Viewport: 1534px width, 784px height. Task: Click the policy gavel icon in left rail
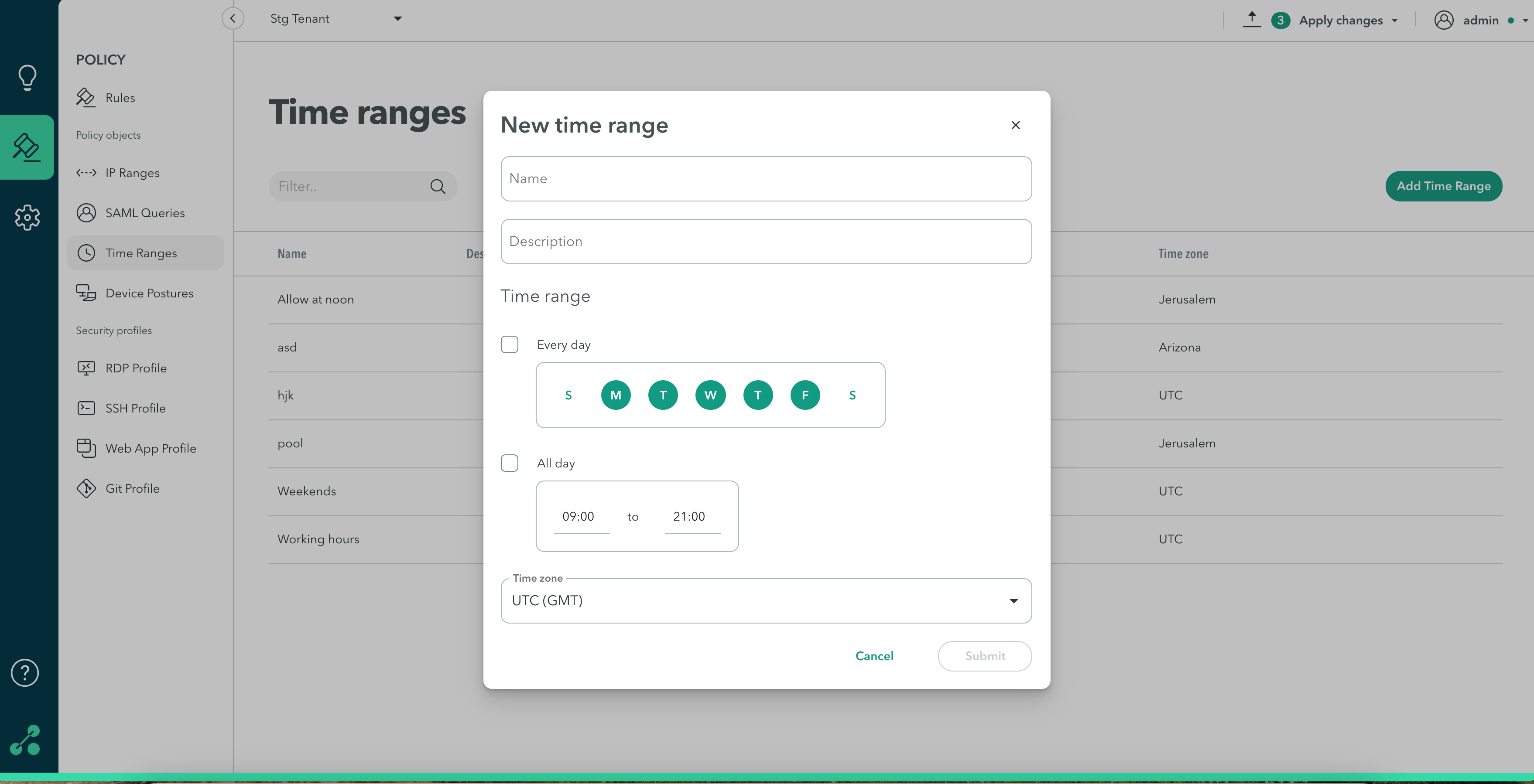(27, 147)
